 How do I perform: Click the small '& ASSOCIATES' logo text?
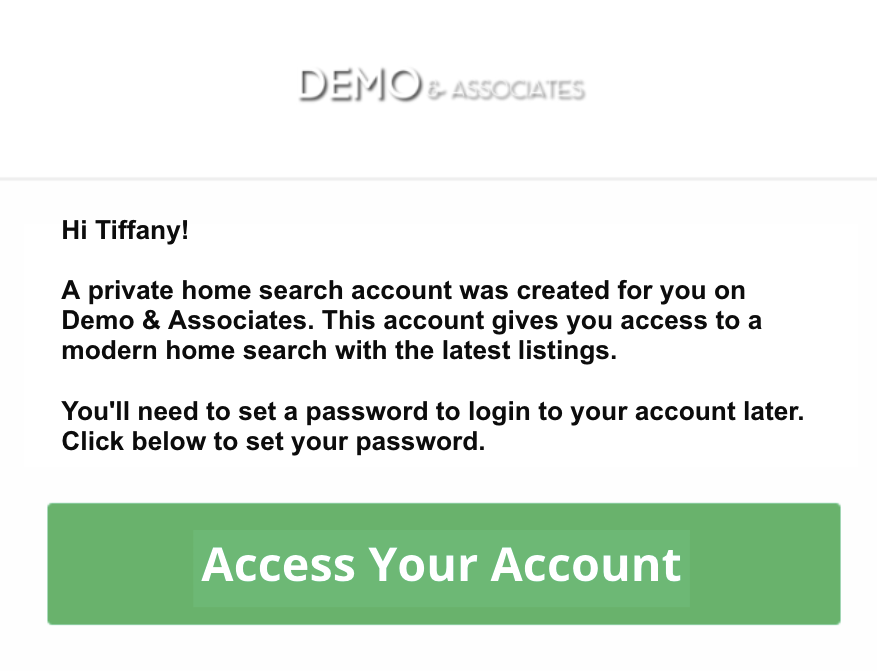(x=507, y=90)
